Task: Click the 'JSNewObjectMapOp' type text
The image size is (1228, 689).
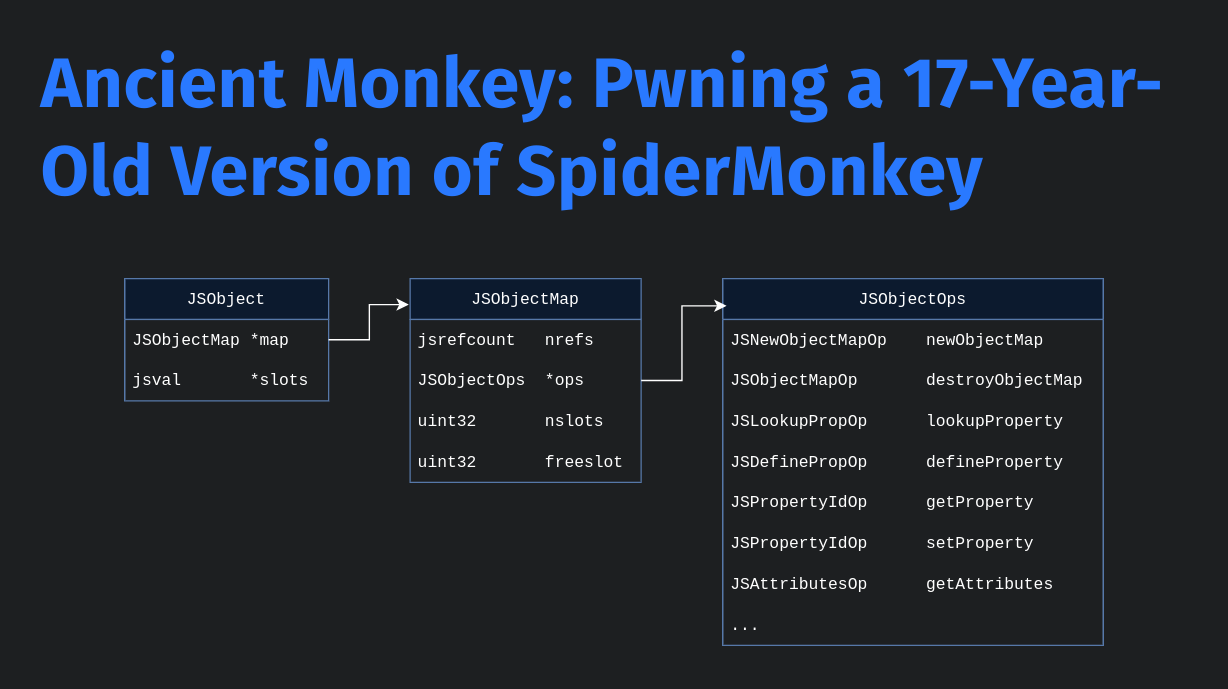Action: [808, 340]
